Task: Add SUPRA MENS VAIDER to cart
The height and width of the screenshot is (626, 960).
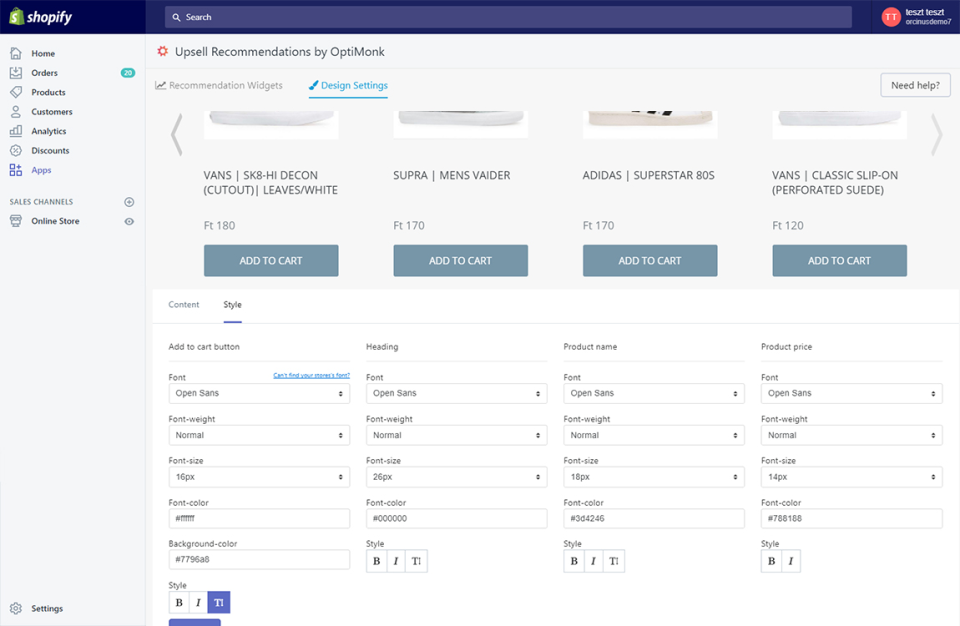Action: [460, 261]
